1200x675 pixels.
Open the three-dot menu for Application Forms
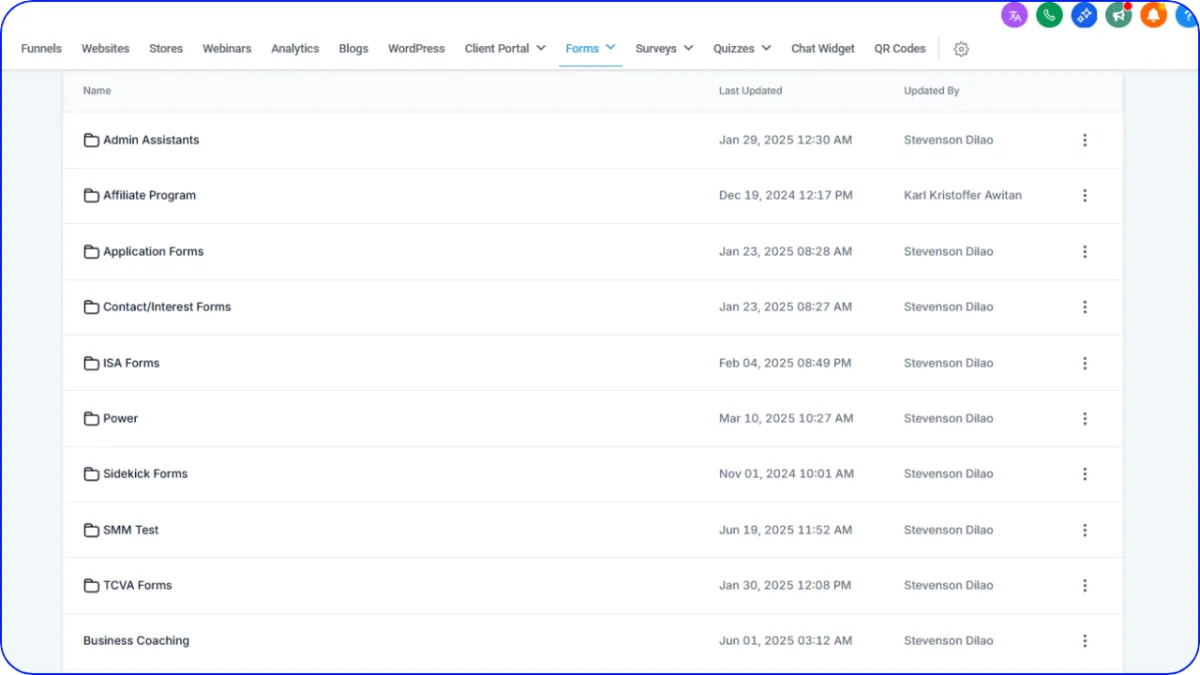(x=1085, y=252)
